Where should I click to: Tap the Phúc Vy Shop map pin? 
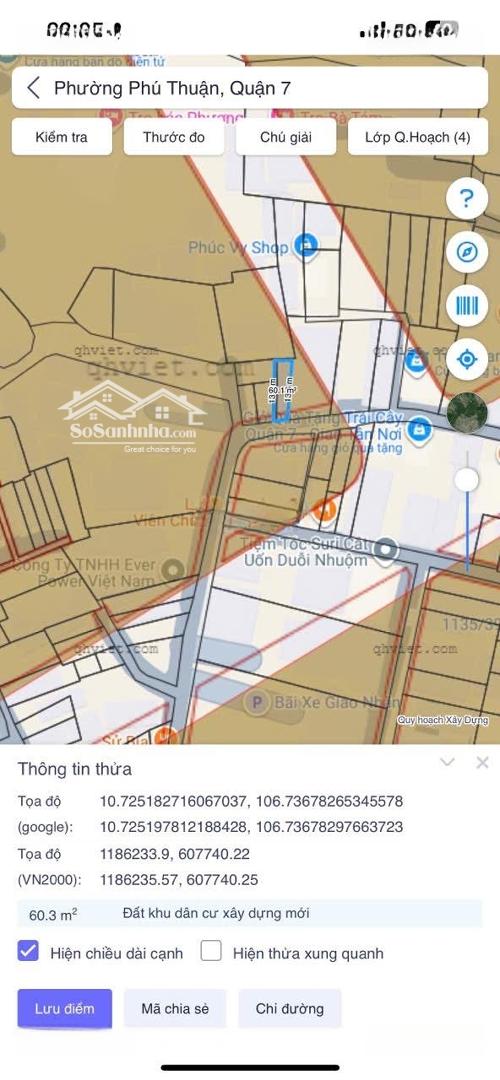[x=305, y=245]
